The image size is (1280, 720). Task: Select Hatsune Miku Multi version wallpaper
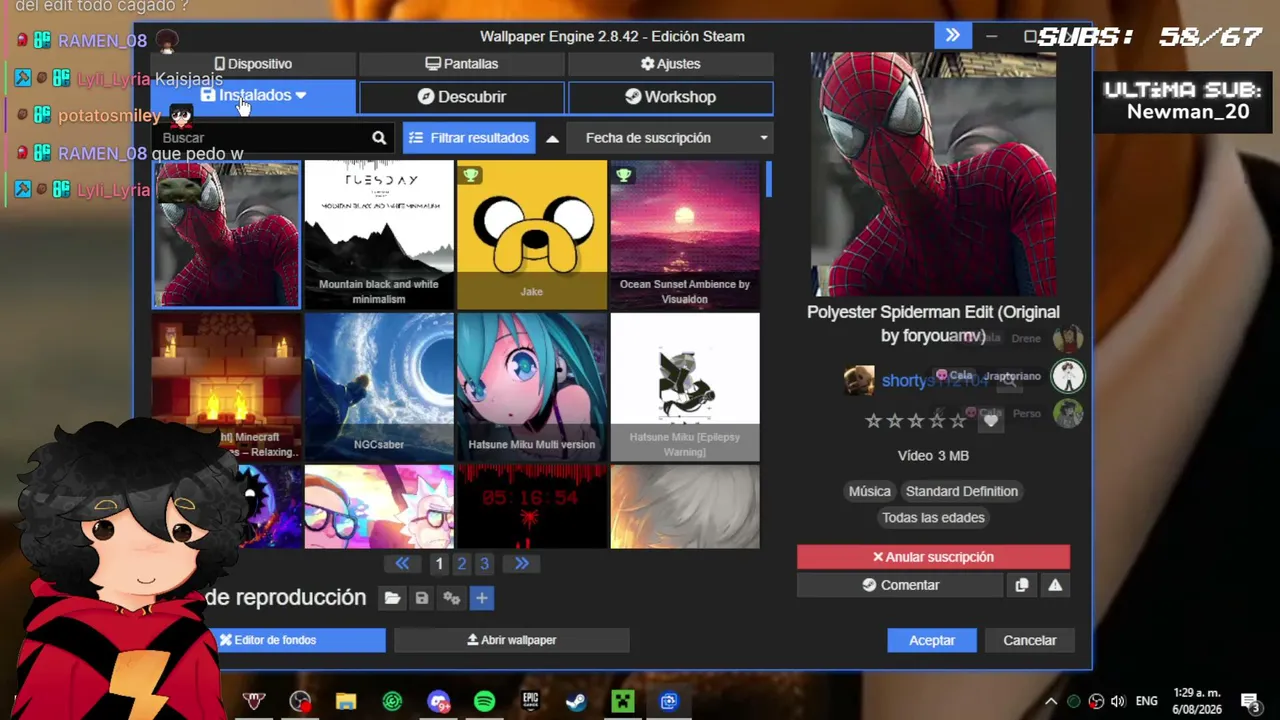click(532, 388)
